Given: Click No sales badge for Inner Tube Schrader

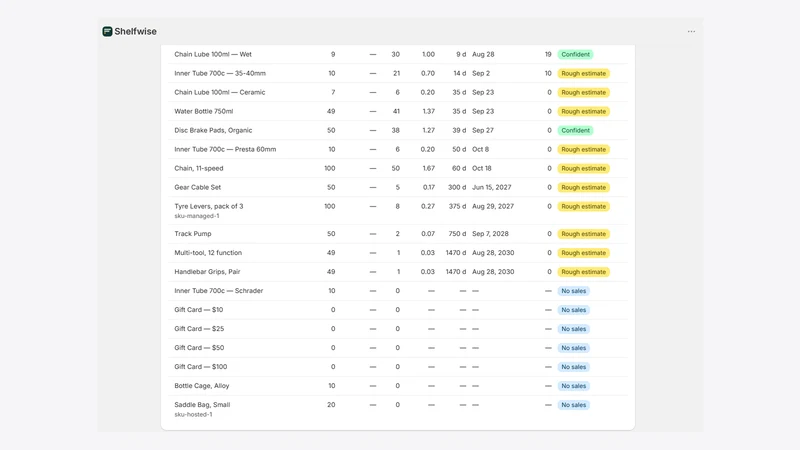Looking at the screenshot, I should 573,291.
